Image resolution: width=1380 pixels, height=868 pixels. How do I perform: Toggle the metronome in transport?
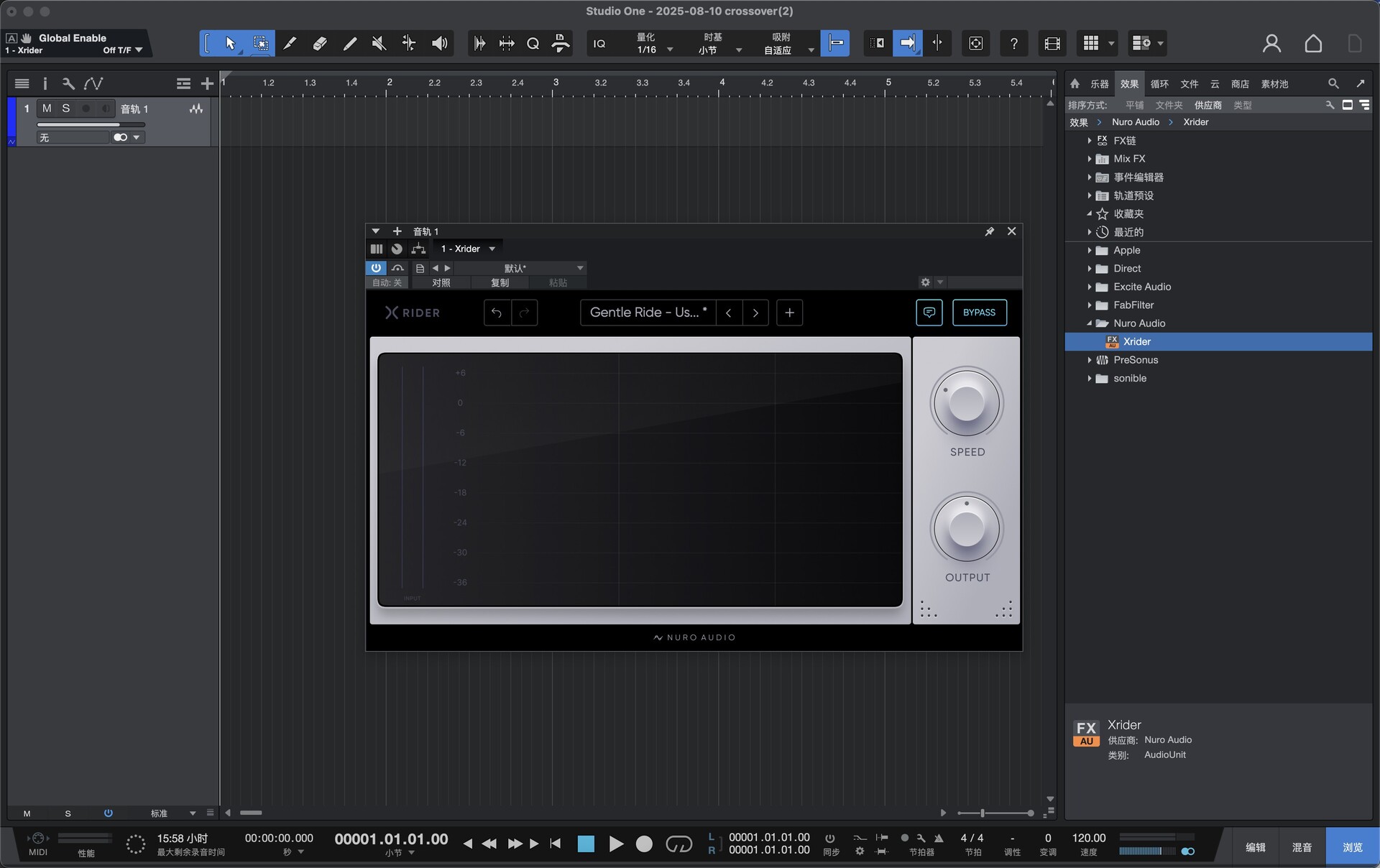[x=939, y=838]
